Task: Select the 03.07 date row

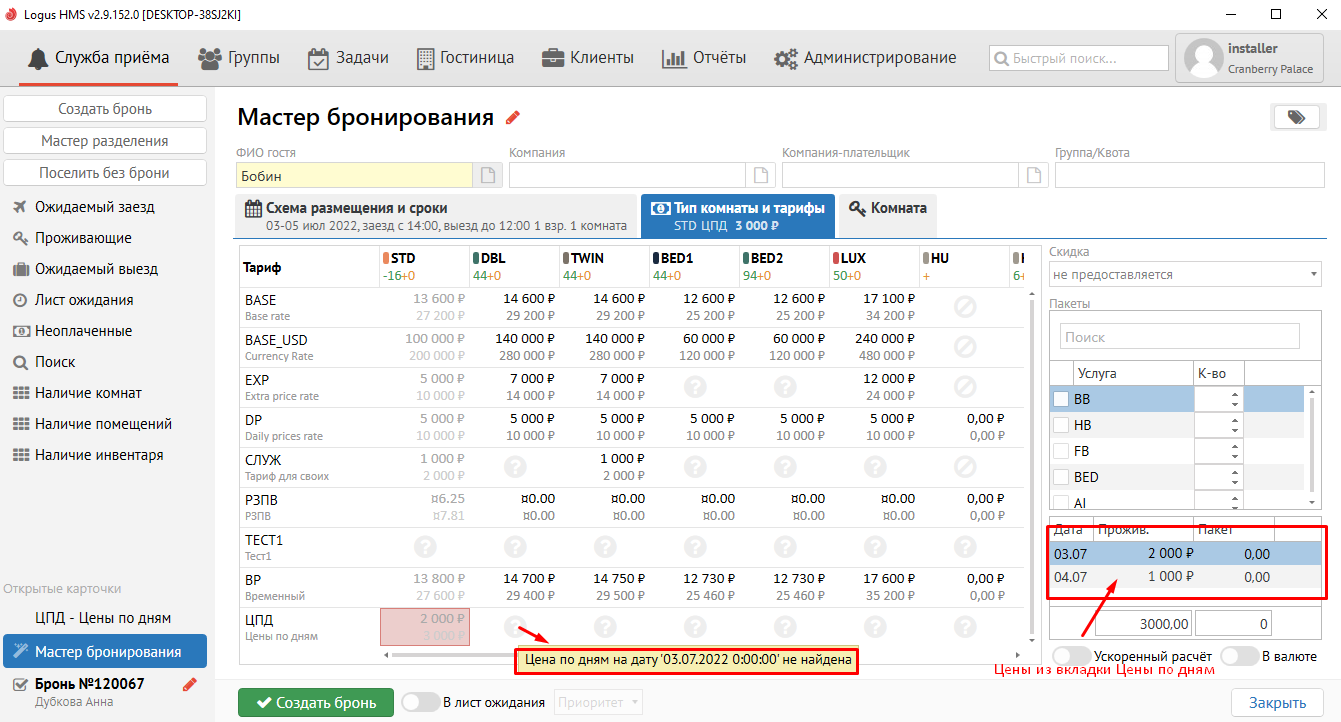Action: [x=1185, y=553]
